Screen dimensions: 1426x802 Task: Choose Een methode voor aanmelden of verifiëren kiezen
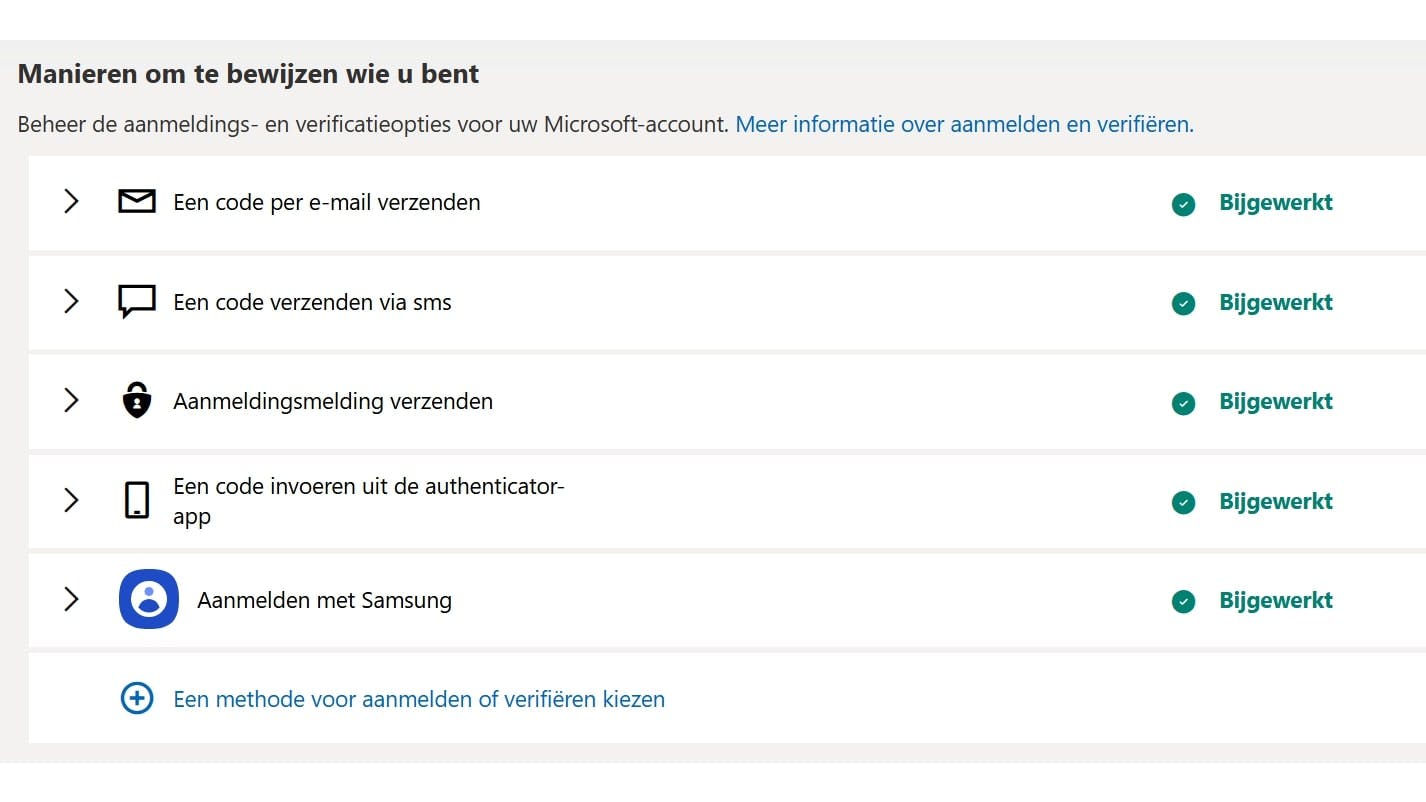pos(419,699)
